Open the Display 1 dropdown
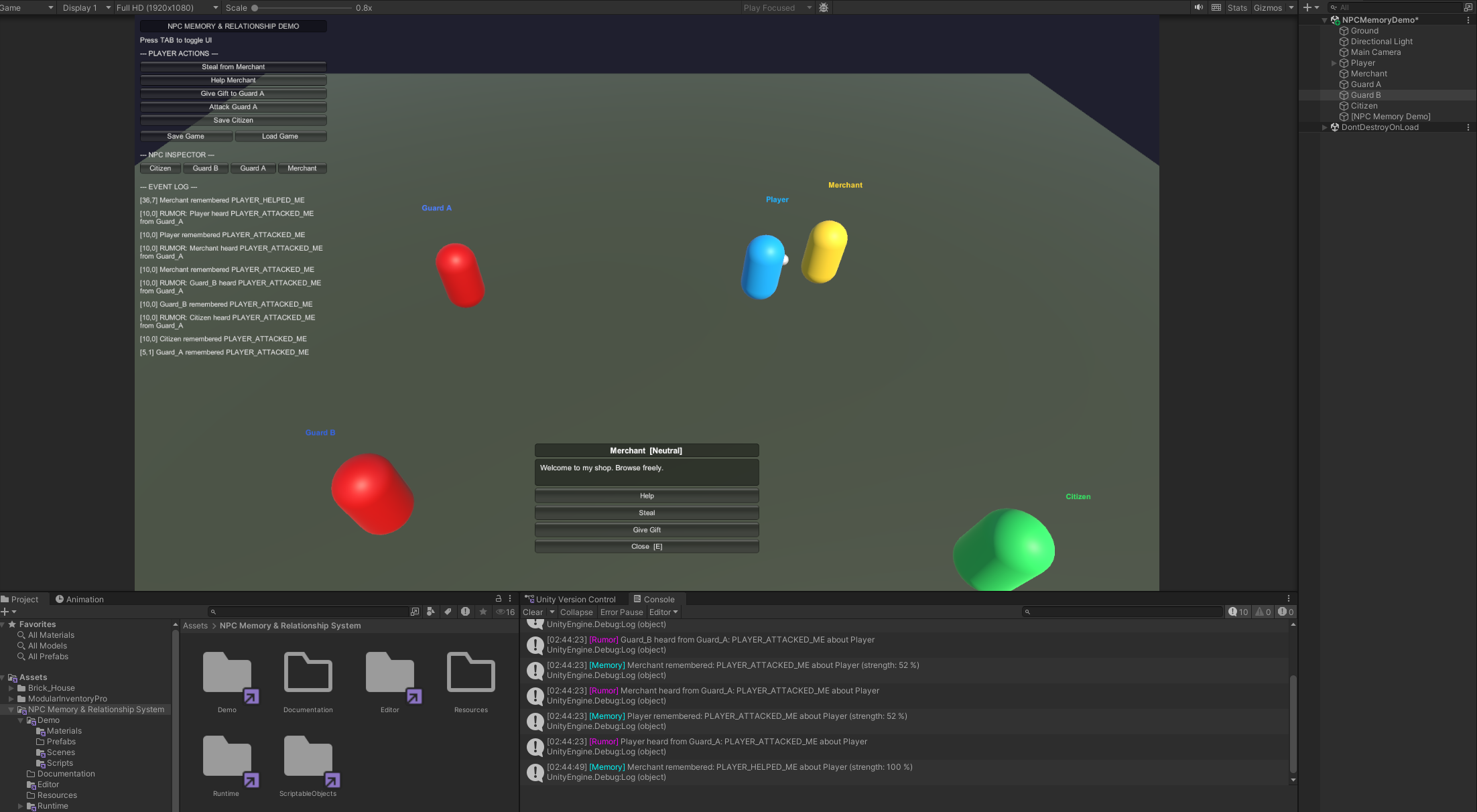The height and width of the screenshot is (812, 1477). 86,7
